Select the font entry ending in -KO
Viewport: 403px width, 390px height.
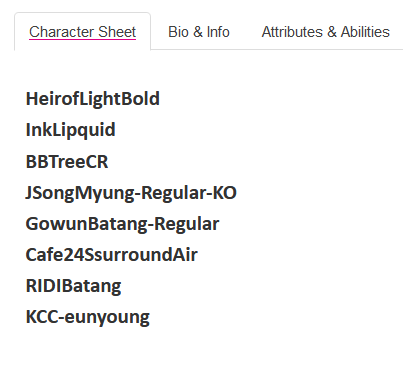point(131,193)
